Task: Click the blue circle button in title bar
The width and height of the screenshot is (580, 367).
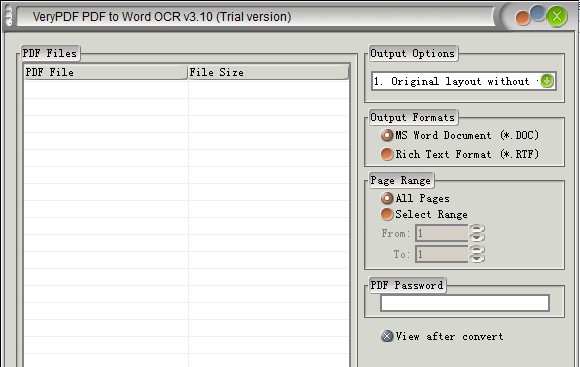Action: [x=538, y=13]
